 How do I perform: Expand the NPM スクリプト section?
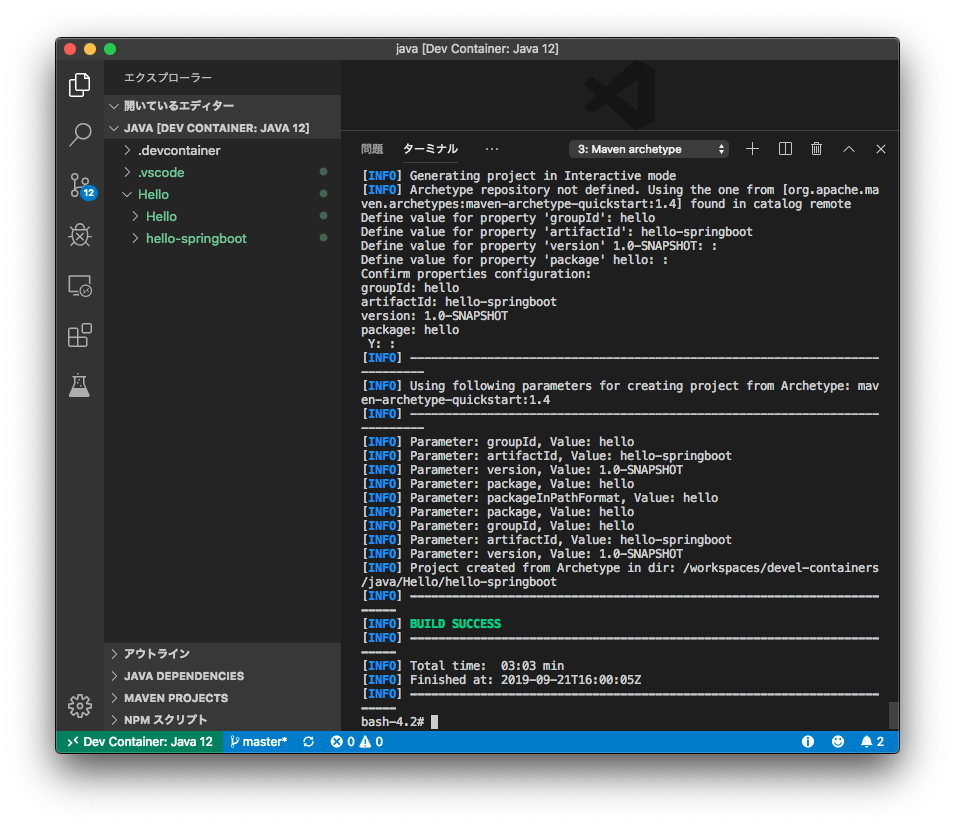(x=222, y=720)
